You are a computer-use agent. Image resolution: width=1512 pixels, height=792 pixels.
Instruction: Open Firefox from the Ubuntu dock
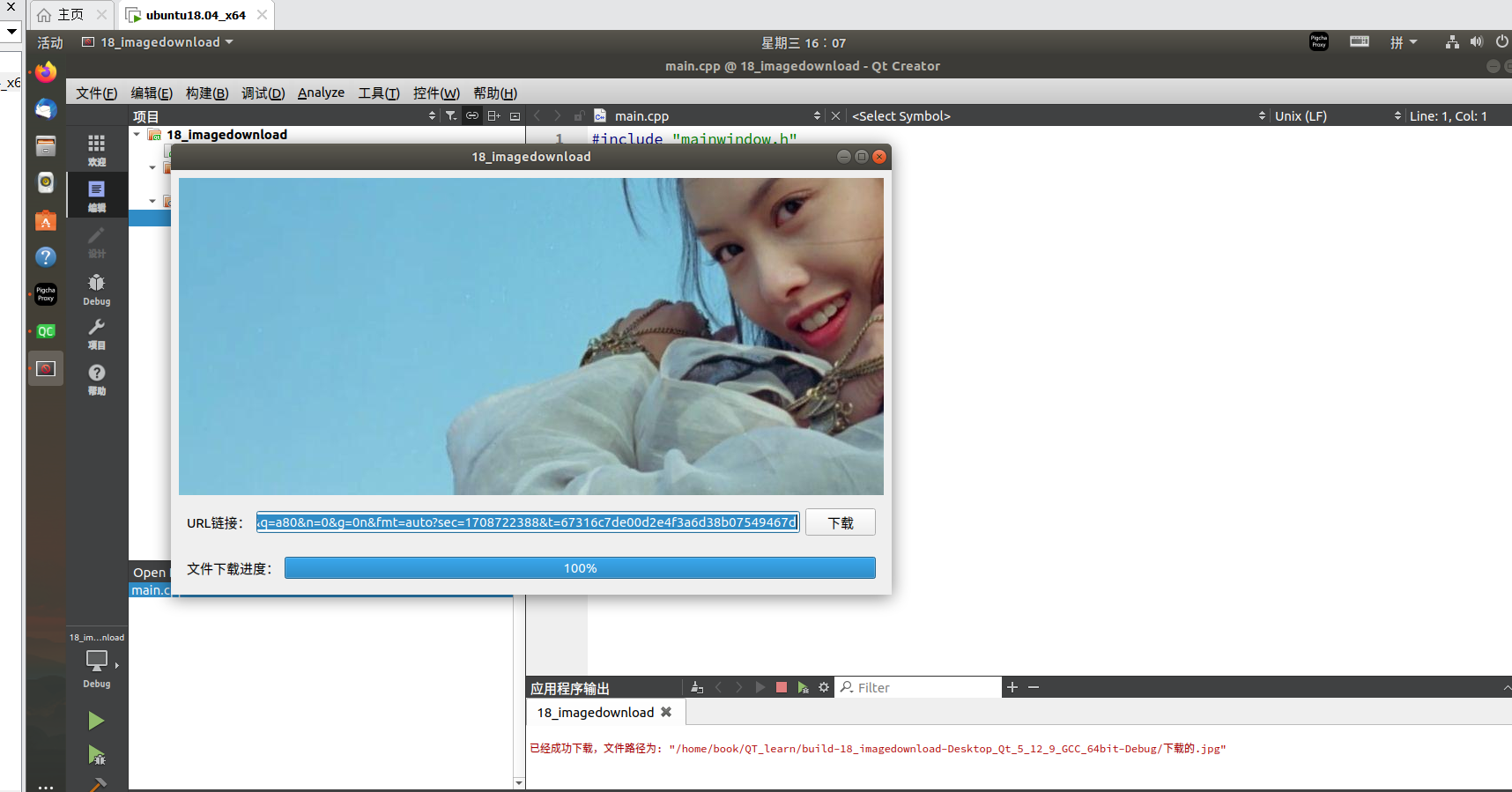coord(46,71)
